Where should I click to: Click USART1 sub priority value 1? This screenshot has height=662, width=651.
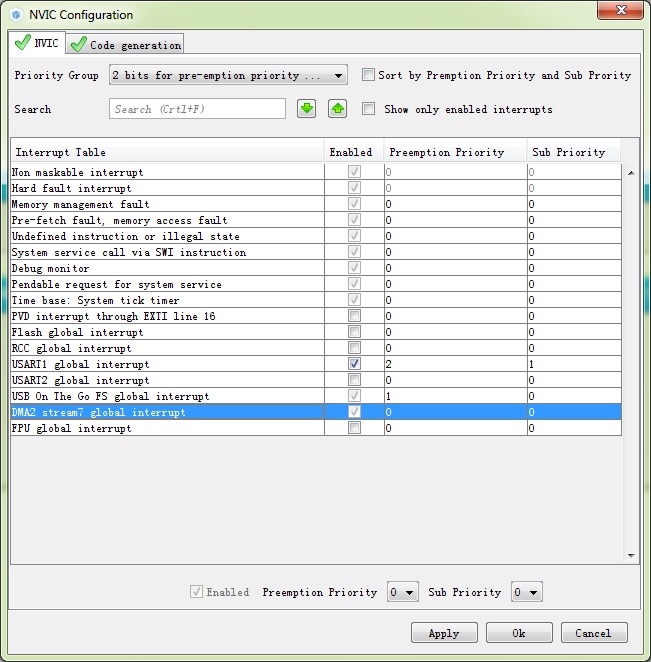tap(574, 364)
